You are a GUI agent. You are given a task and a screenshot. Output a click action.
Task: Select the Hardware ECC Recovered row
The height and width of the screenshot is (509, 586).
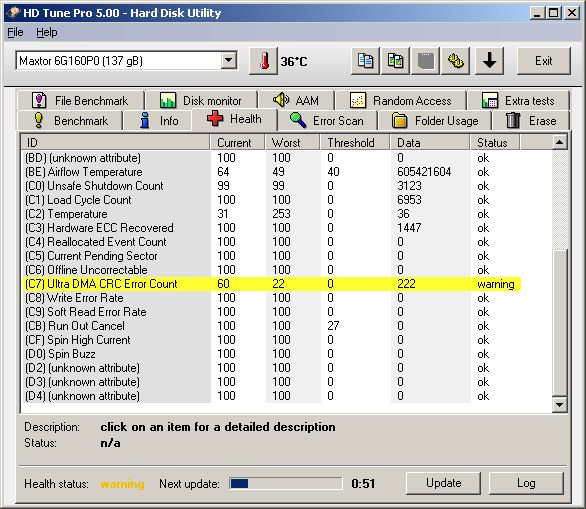271,228
